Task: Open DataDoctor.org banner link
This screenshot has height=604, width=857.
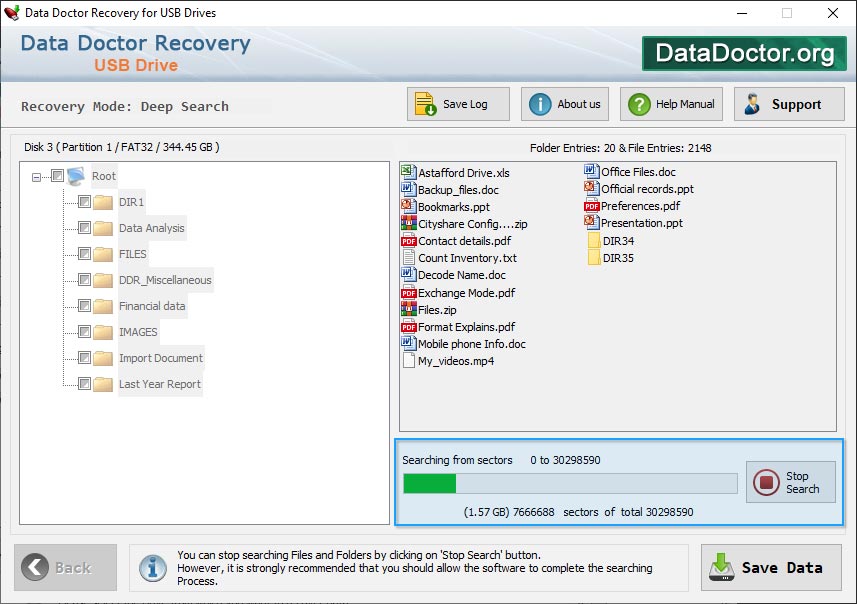Action: 744,54
